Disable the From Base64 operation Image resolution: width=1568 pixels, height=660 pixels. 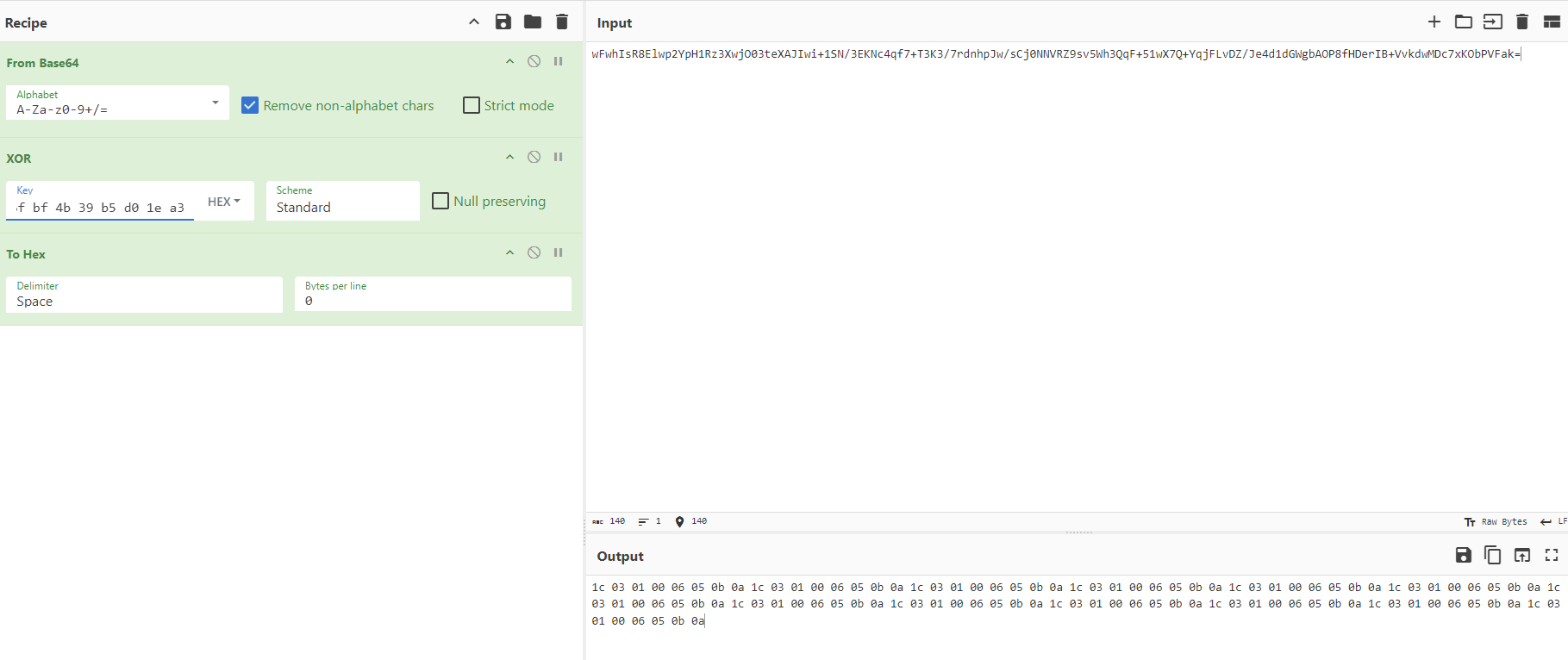click(x=534, y=61)
